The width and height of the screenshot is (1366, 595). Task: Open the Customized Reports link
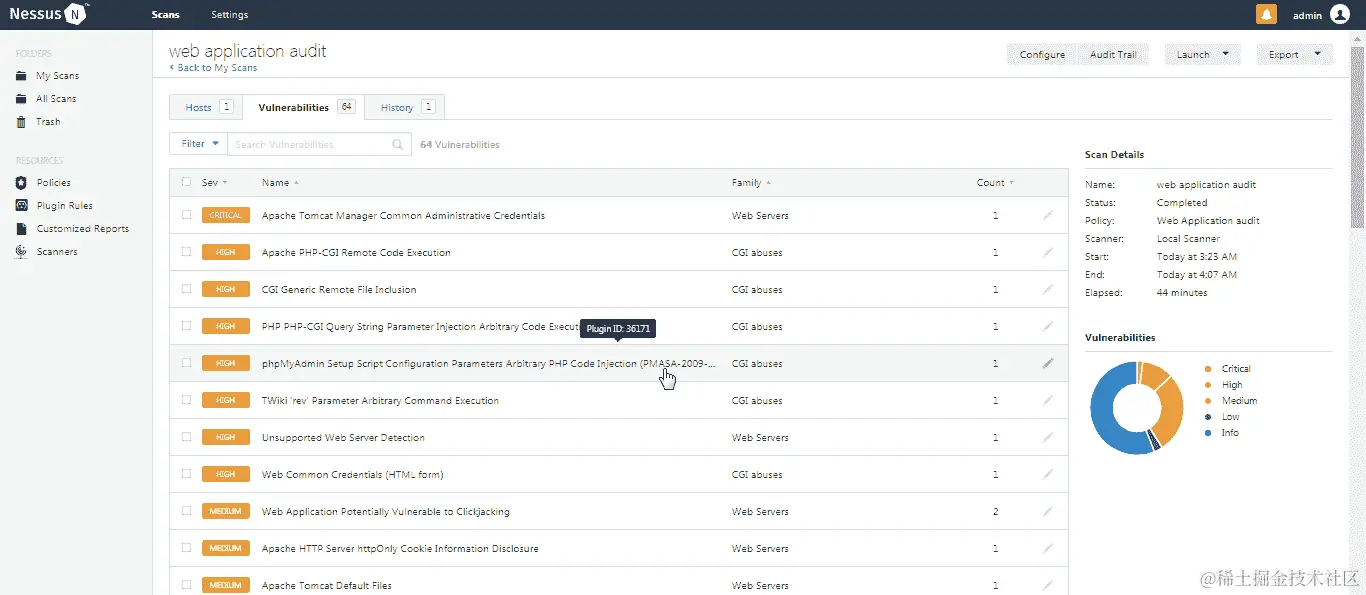pyautogui.click(x=83, y=229)
